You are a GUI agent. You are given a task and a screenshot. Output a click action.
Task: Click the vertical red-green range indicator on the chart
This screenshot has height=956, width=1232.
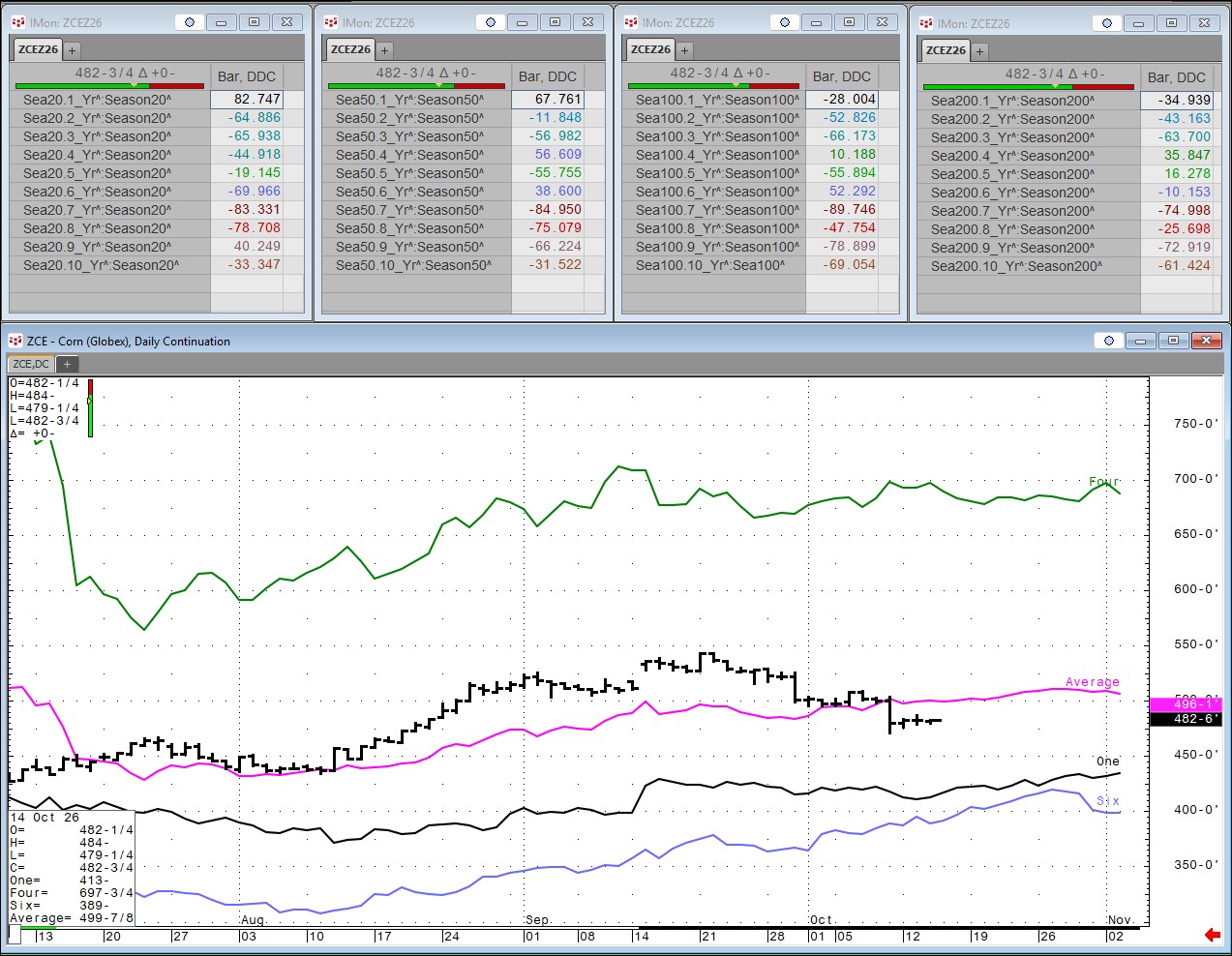pos(90,408)
